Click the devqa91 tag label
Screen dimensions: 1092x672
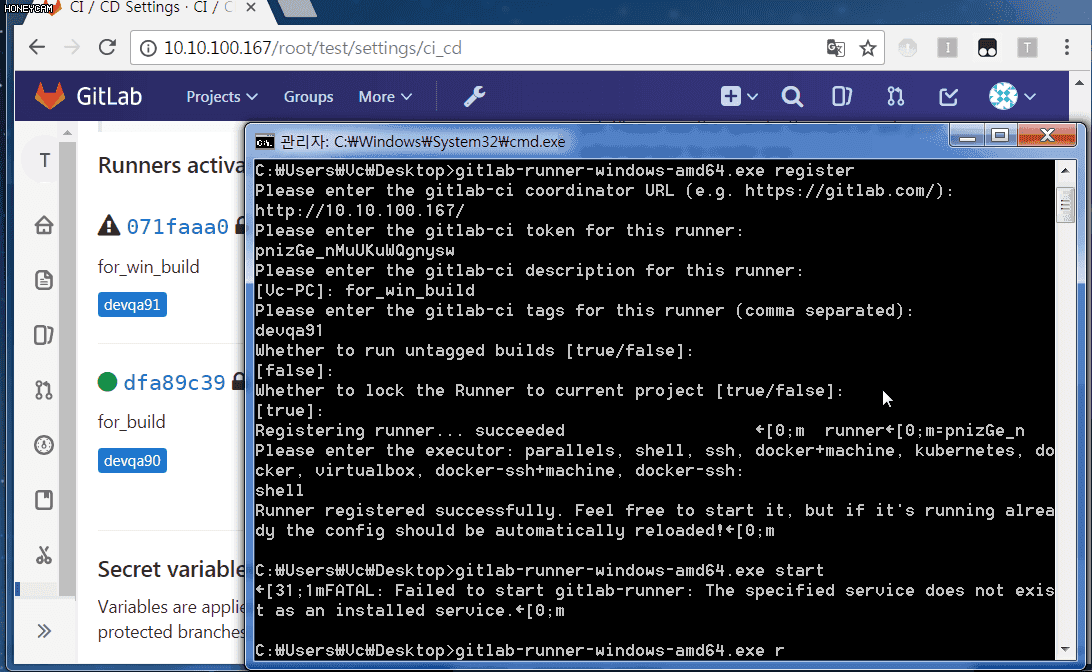[x=132, y=304]
